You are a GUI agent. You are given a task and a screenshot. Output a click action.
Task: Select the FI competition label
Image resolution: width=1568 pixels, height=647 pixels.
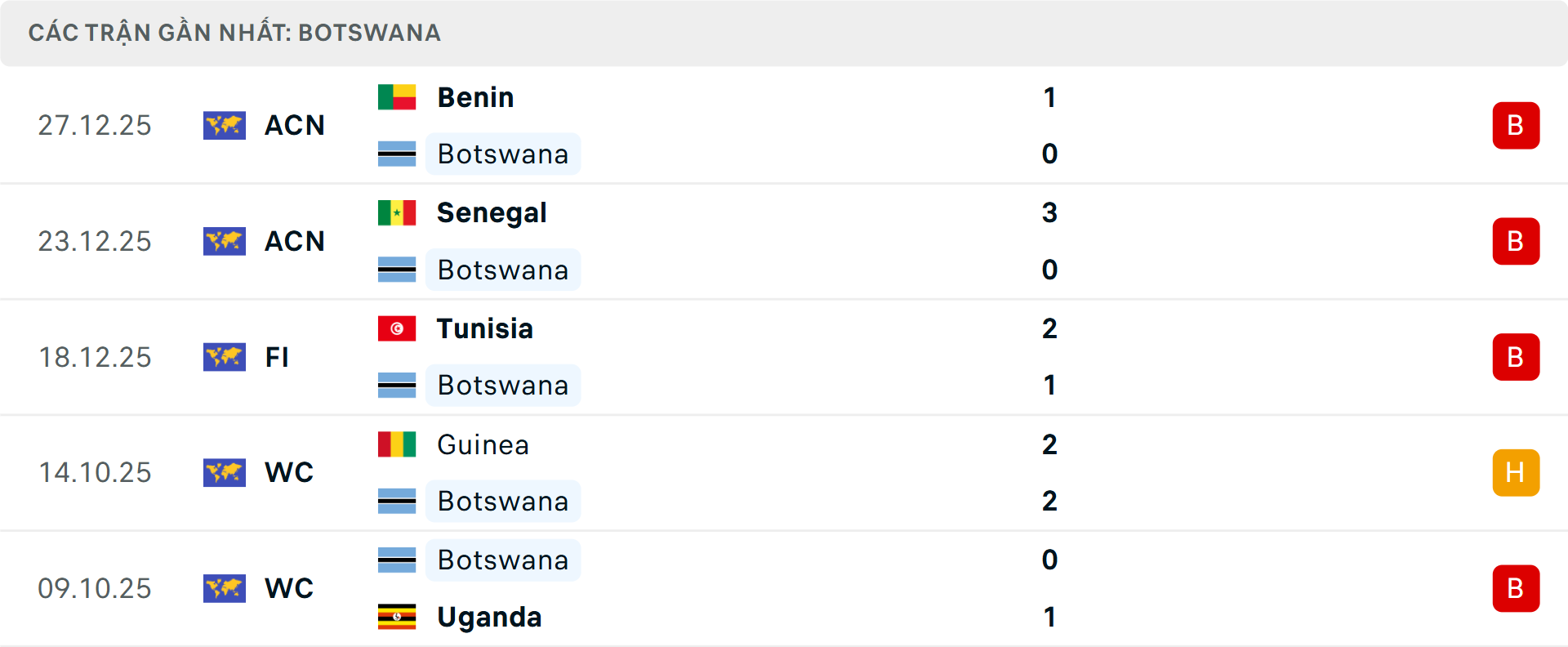tap(278, 357)
